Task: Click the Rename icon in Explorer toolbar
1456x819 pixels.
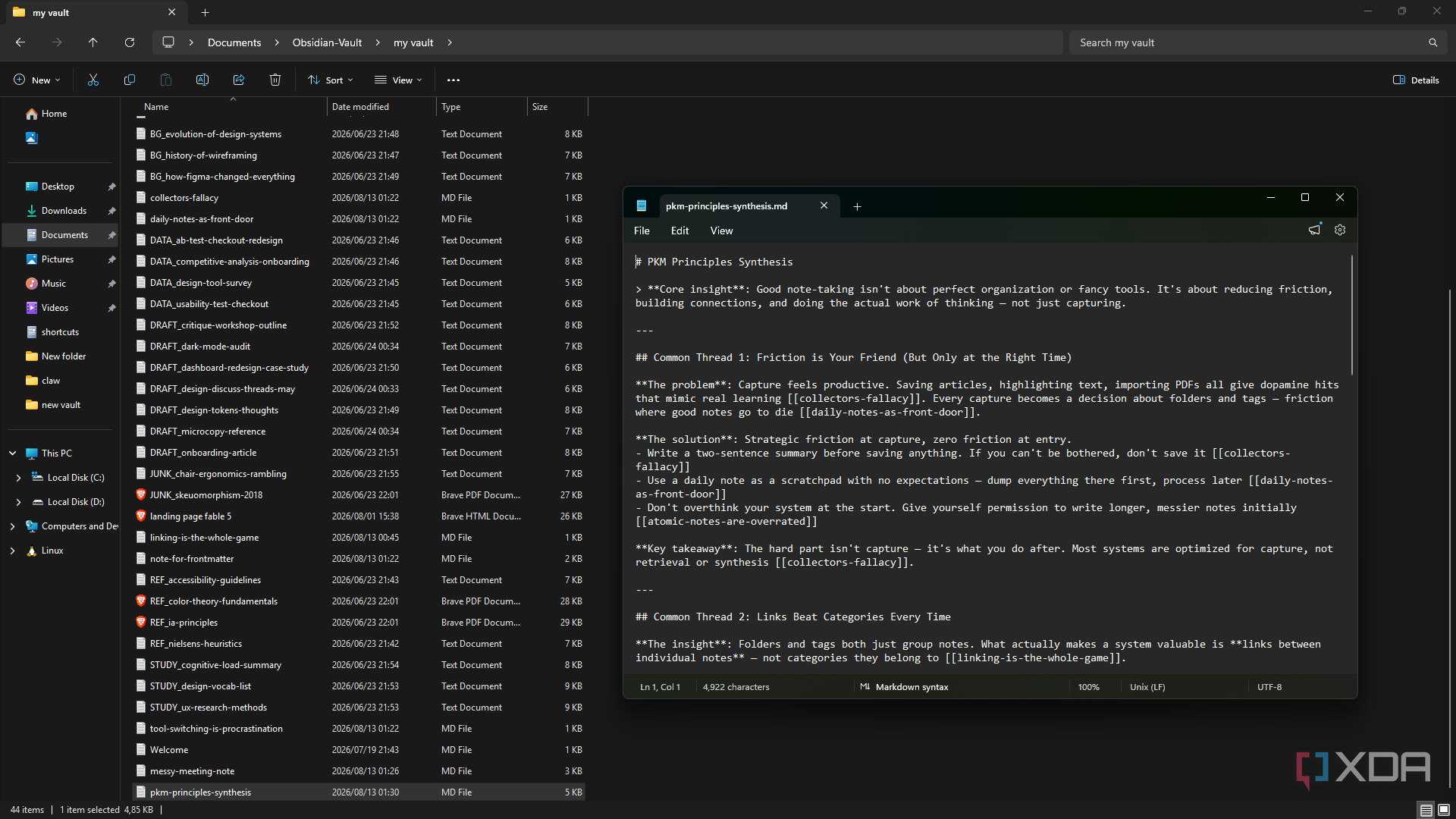Action: click(x=202, y=80)
